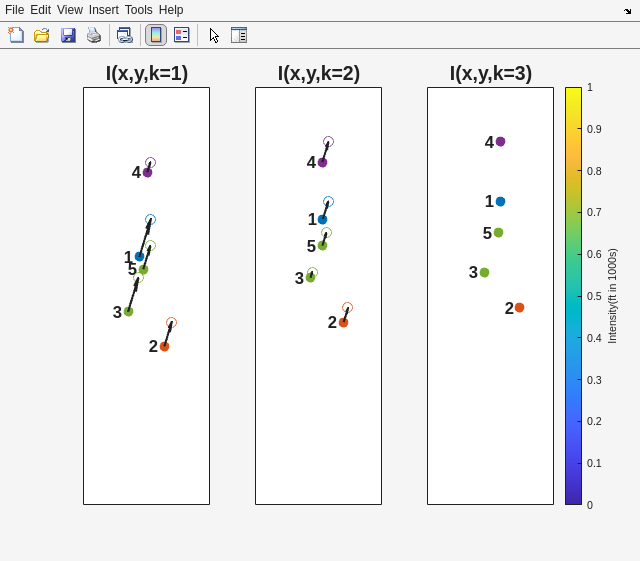Expand the Insert menu
The height and width of the screenshot is (561, 640).
coord(103,10)
